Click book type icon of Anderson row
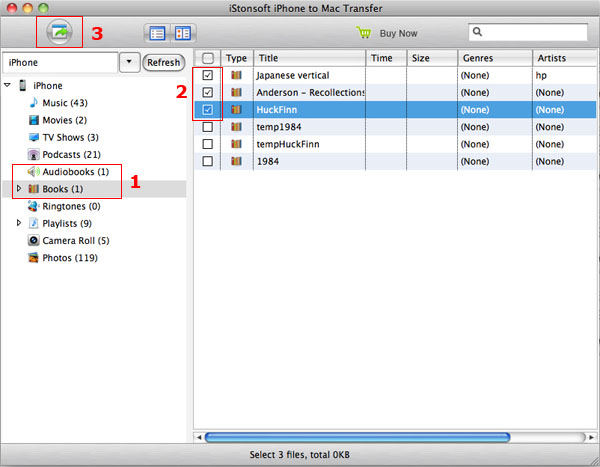The image size is (600, 467). coord(236,92)
